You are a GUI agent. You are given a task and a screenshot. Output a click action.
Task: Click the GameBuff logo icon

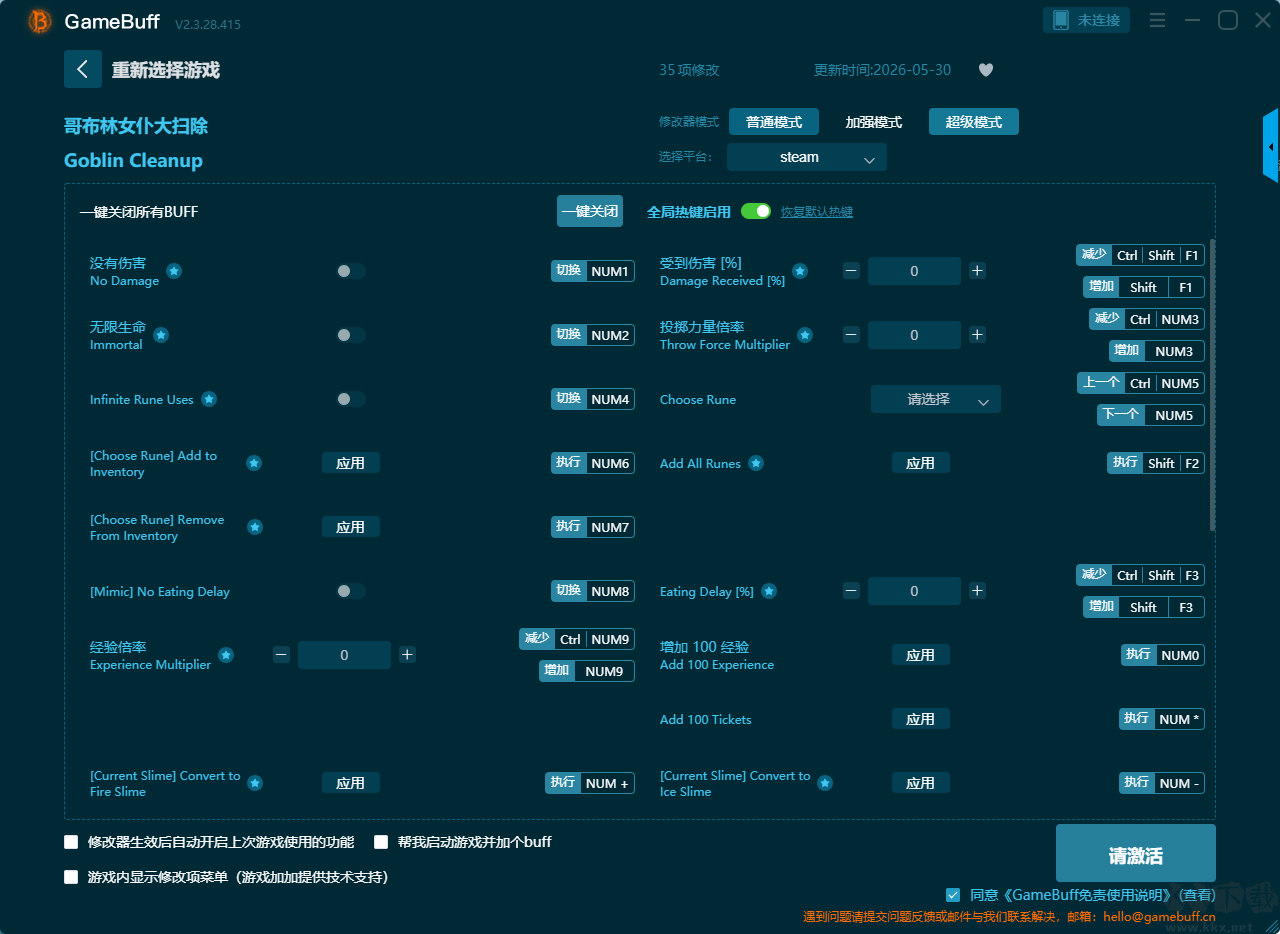(40, 21)
